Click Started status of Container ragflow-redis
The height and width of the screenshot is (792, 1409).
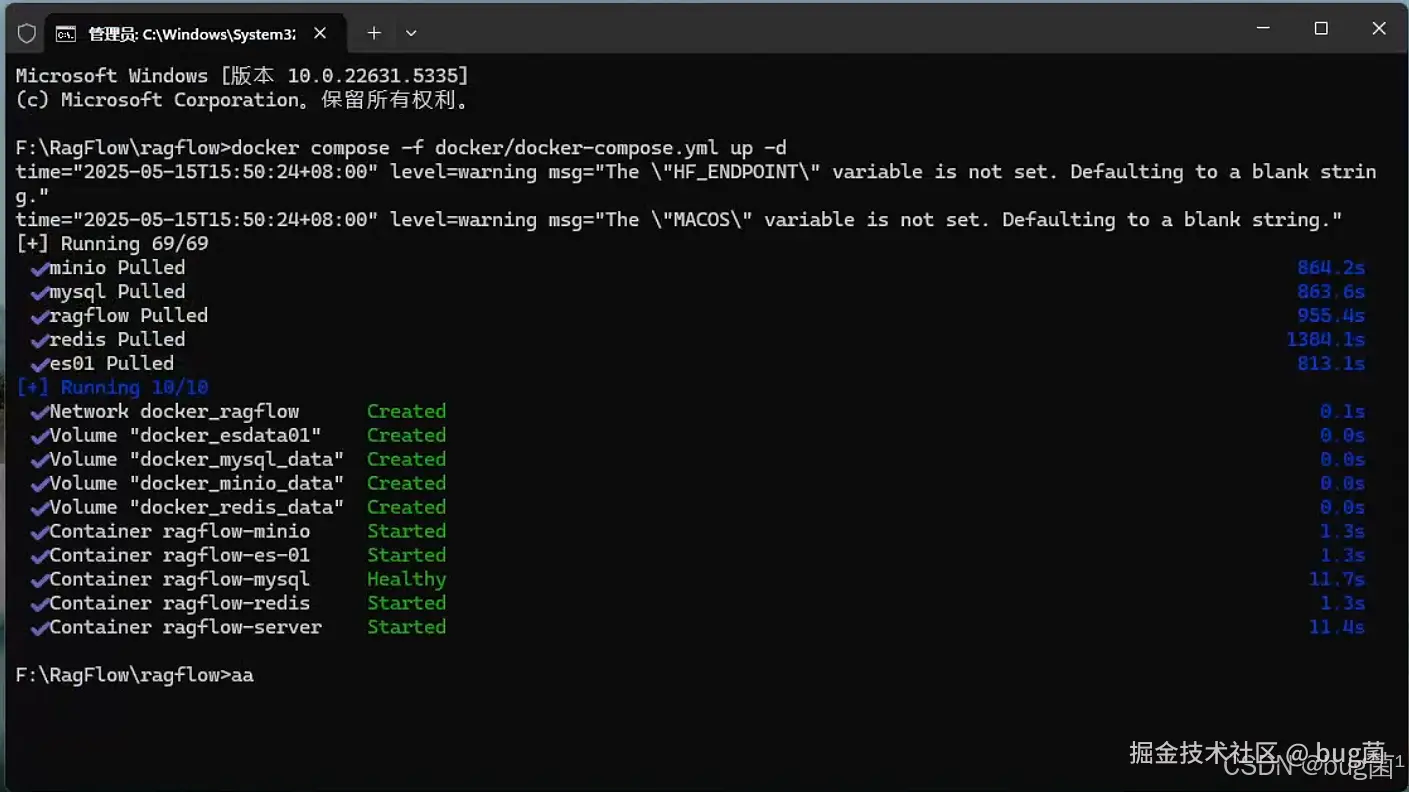(x=406, y=603)
